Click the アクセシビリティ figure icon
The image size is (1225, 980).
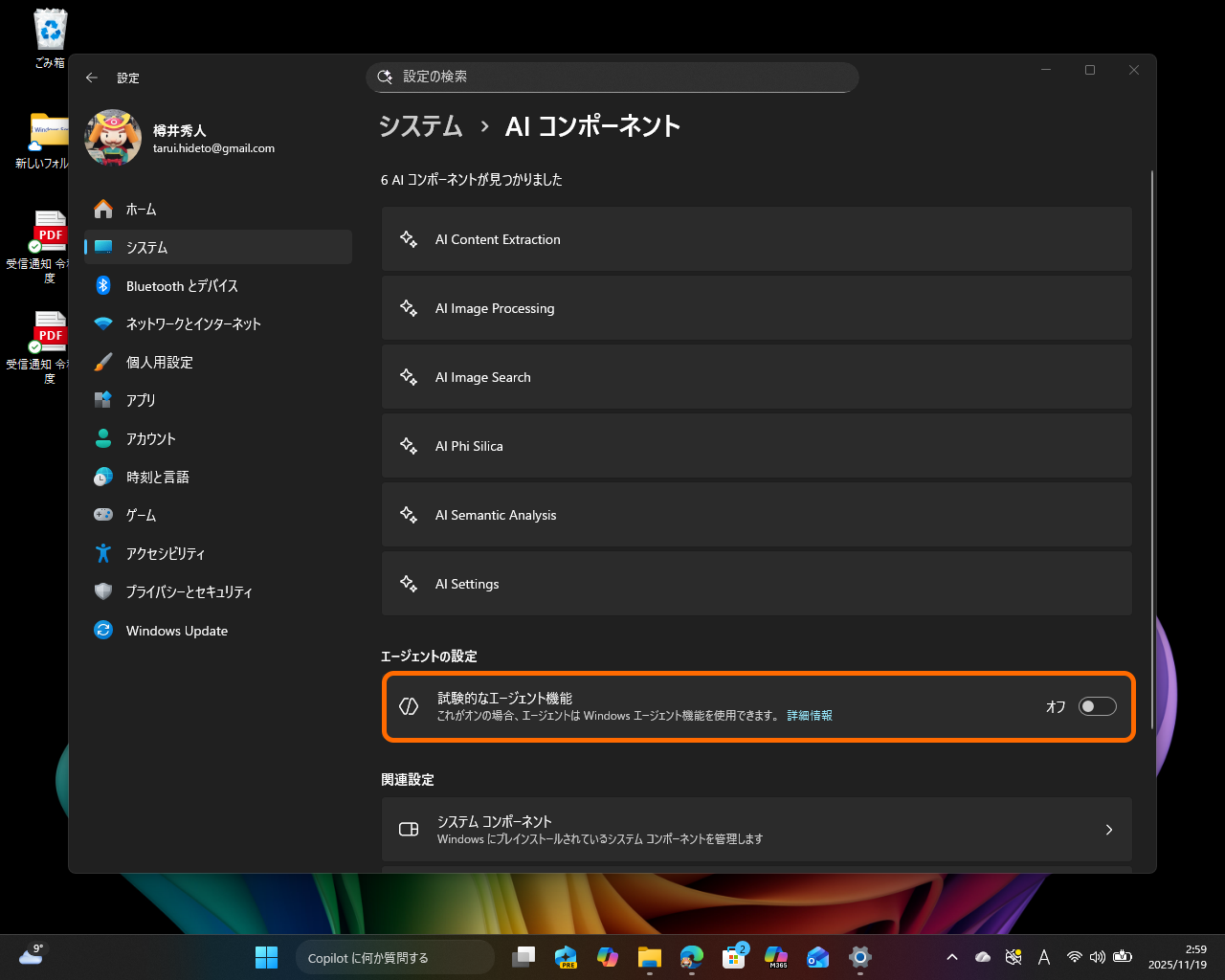[x=103, y=553]
